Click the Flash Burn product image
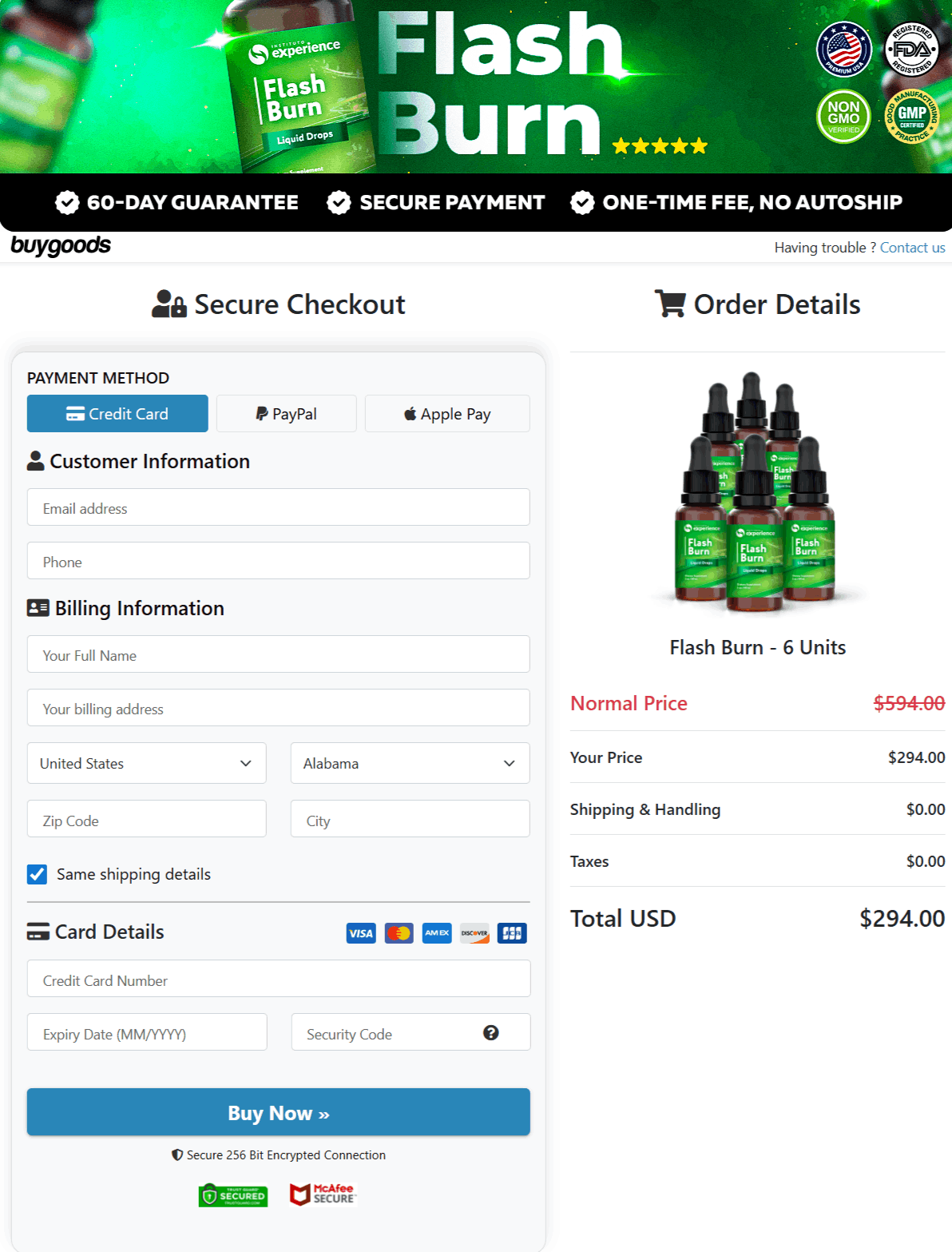 (757, 491)
